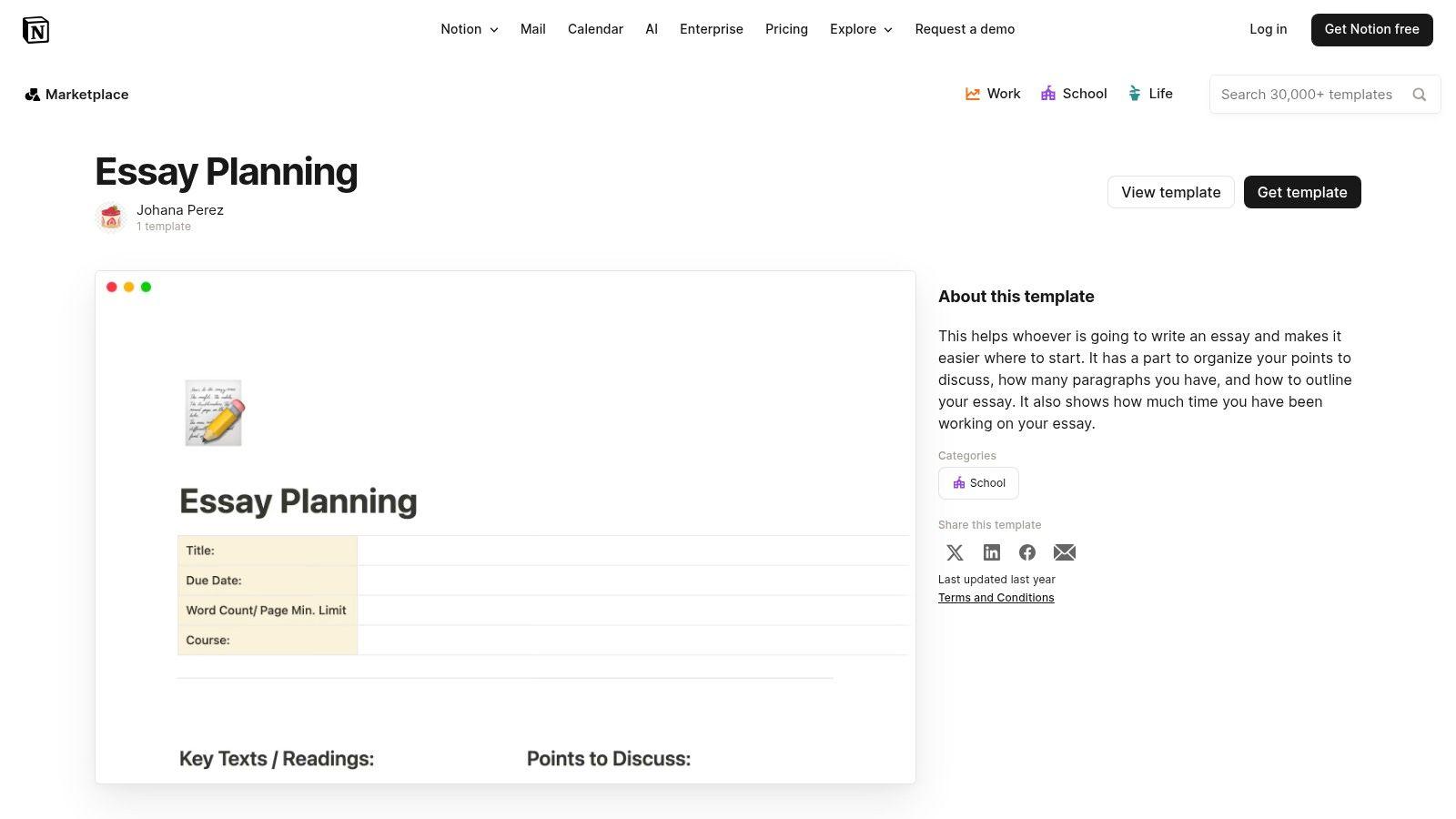Screen dimensions: 1456x819
Task: Click "Points to Discuss:" heading
Action: point(609,759)
